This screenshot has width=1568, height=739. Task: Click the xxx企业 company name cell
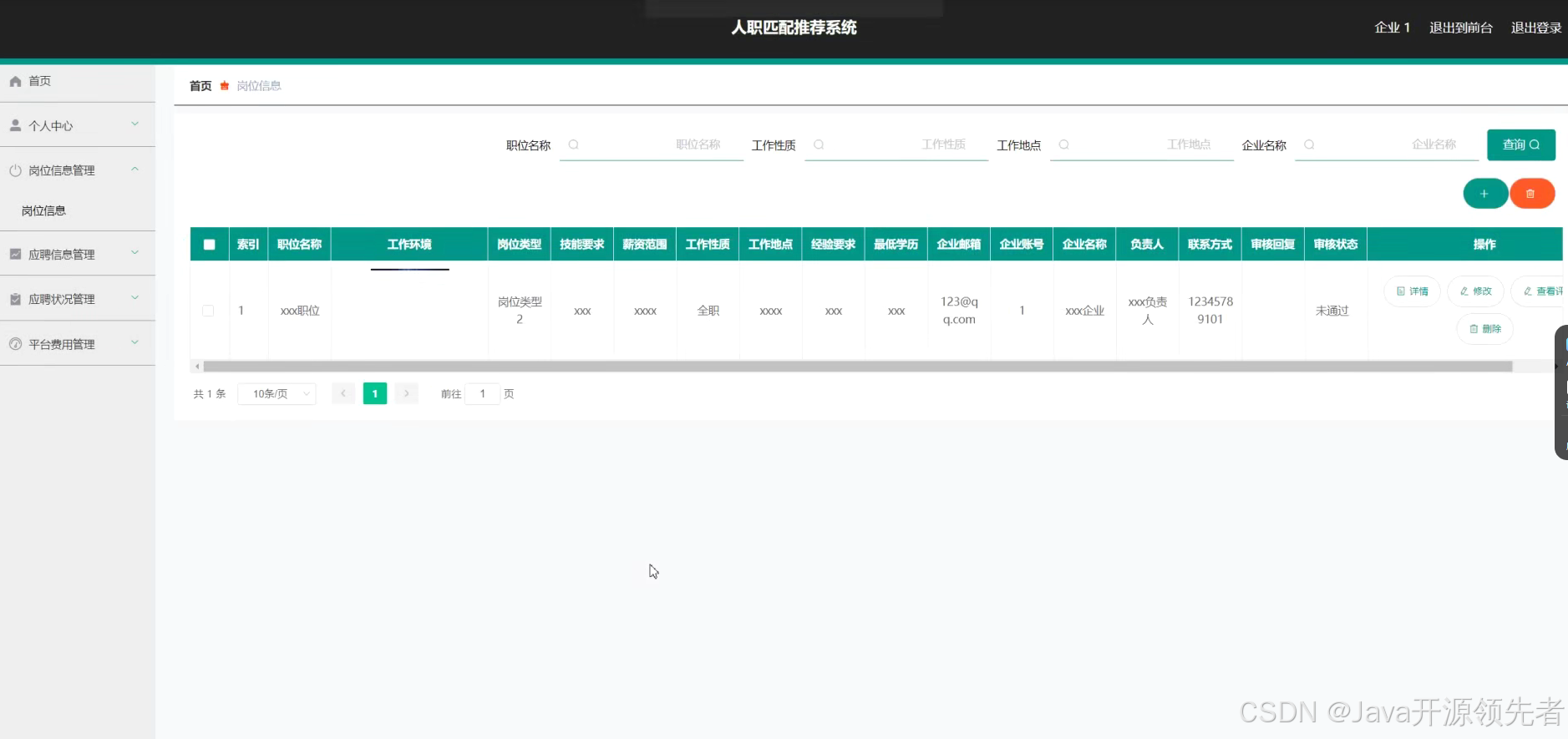tap(1085, 311)
